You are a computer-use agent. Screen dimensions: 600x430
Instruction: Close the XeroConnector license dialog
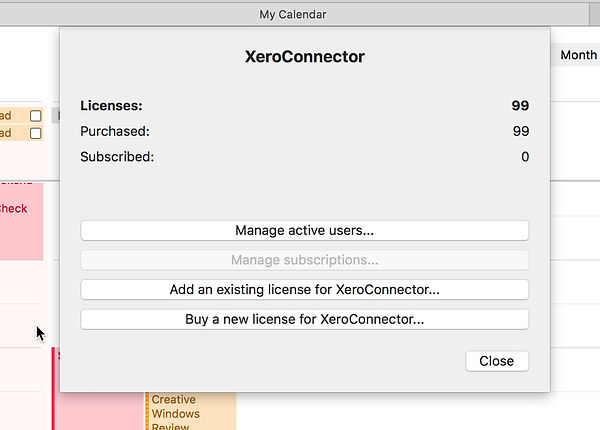coord(497,361)
